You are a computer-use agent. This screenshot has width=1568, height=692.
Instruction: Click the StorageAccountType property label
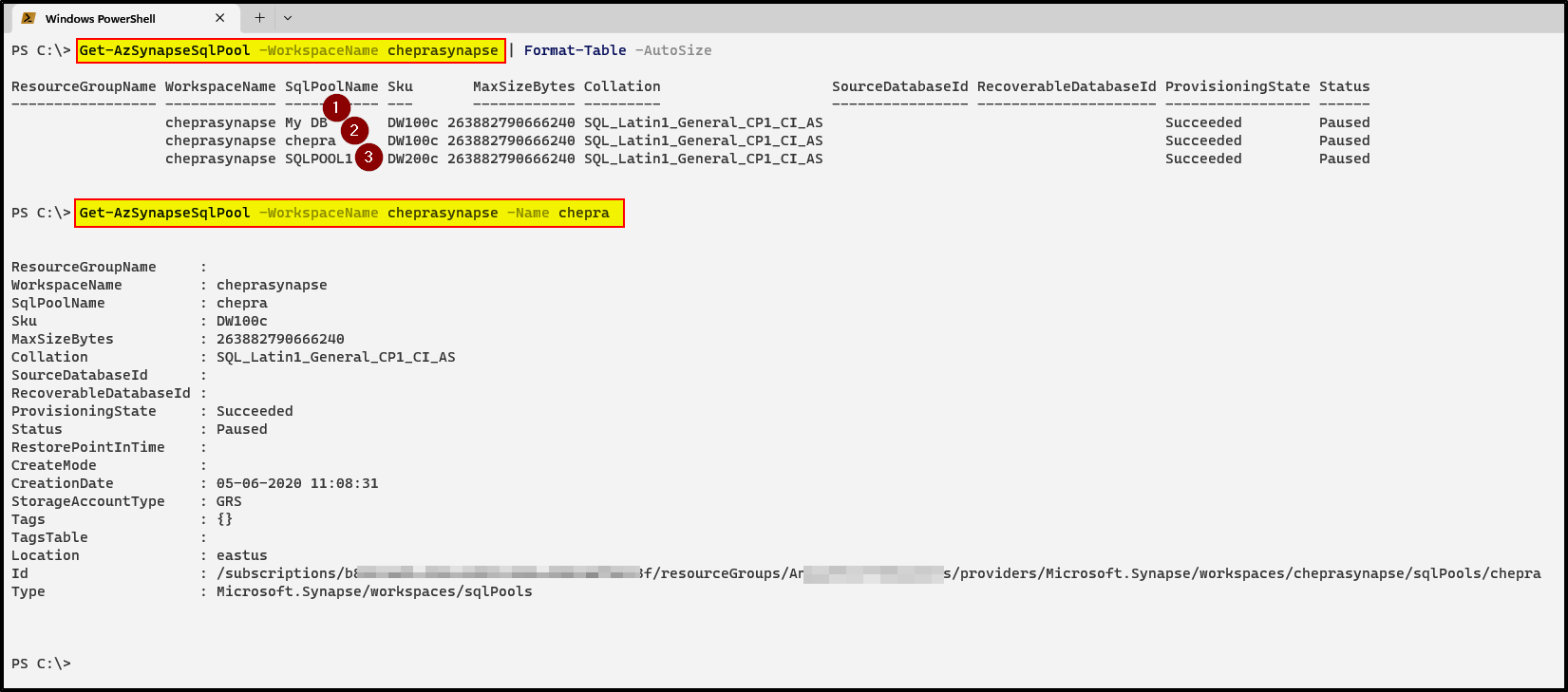point(88,501)
